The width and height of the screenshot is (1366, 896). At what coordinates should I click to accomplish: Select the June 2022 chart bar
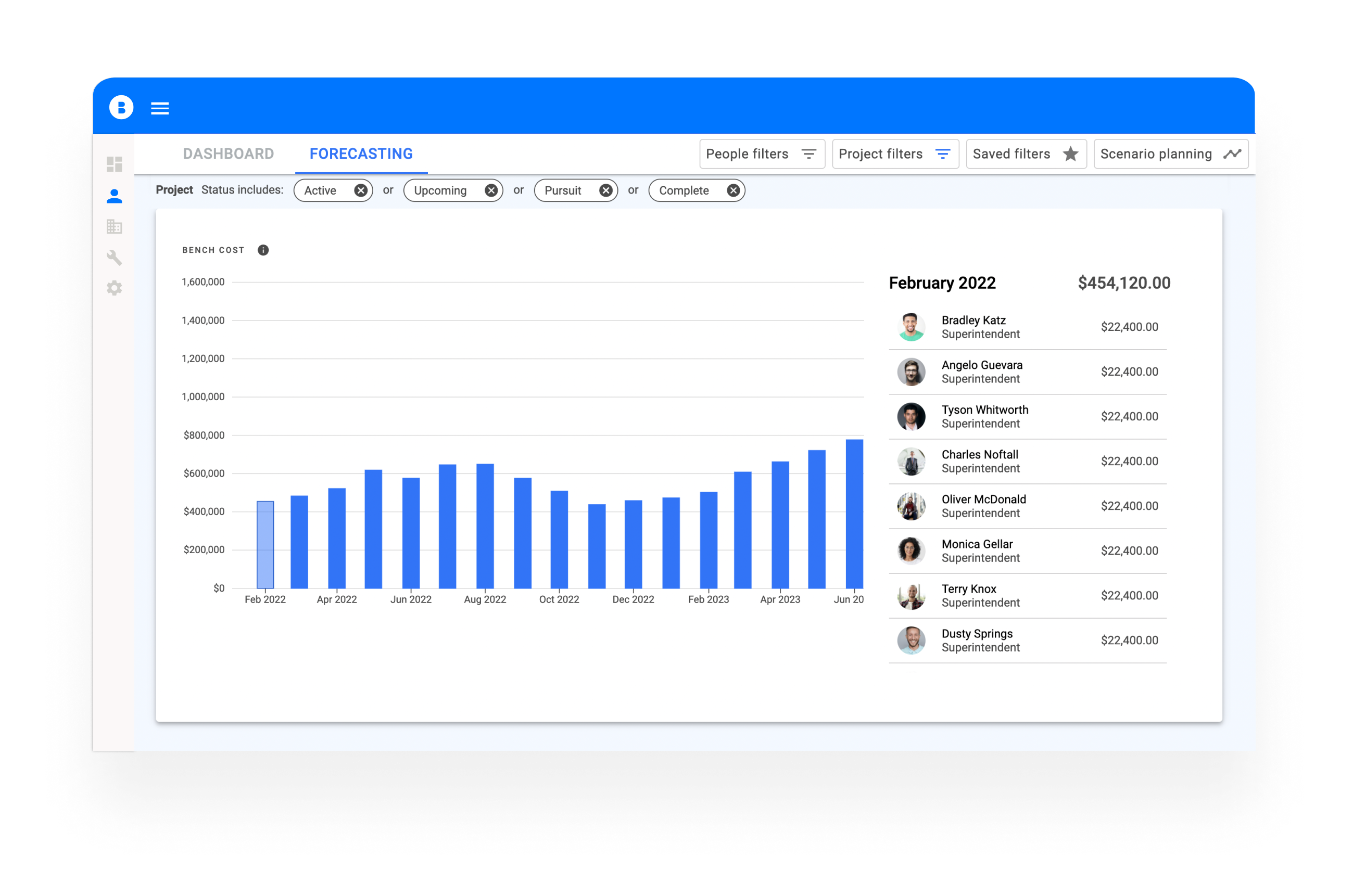[x=410, y=532]
